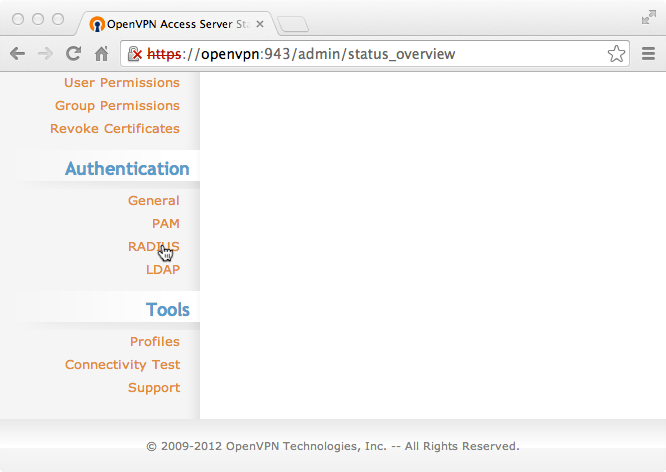The image size is (666, 472).
Task: Click the copyright footer text
Action: pyautogui.click(x=333, y=446)
